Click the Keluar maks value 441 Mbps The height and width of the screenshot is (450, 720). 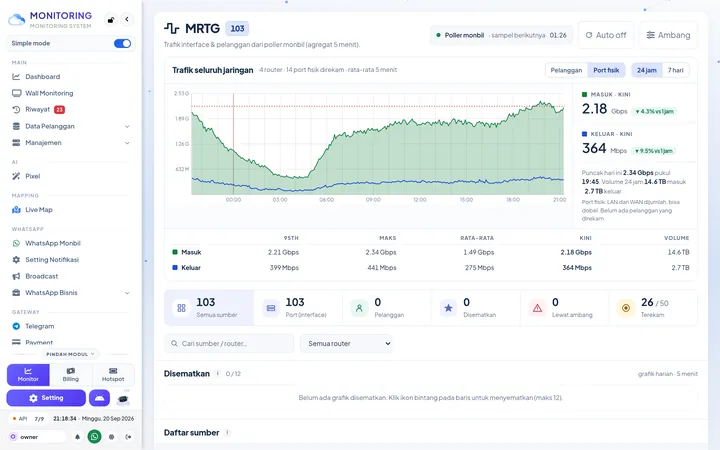point(382,268)
